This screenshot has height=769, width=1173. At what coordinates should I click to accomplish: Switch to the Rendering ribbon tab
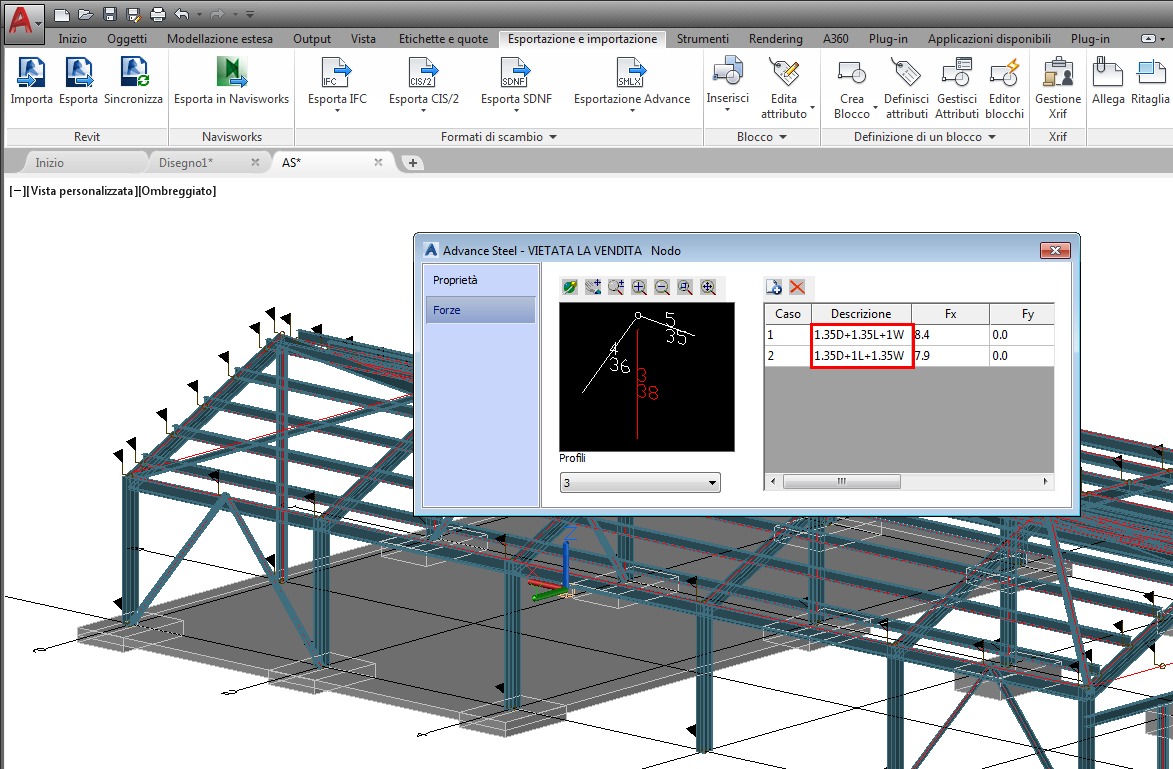(x=776, y=39)
